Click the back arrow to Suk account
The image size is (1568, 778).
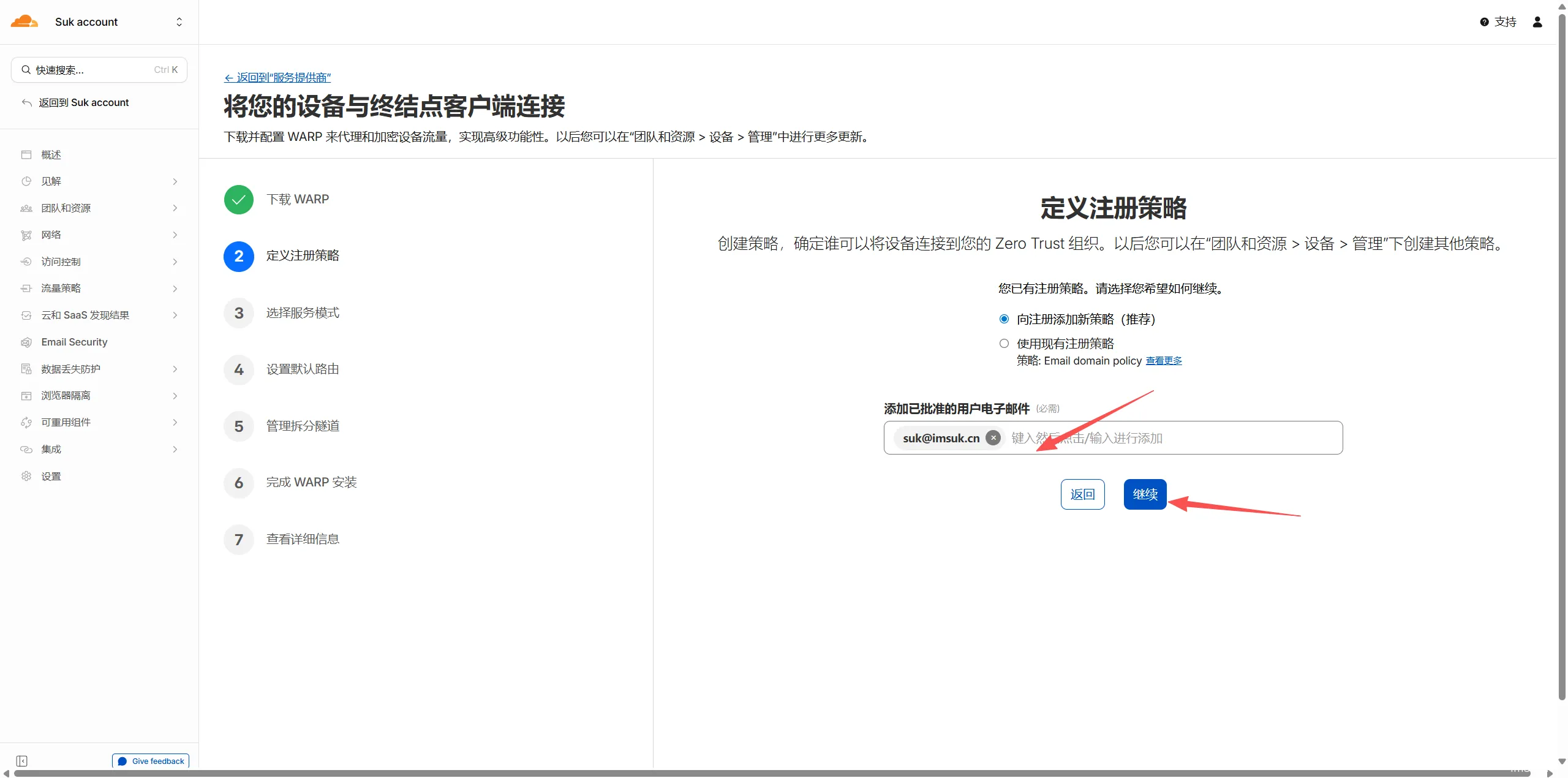tap(26, 102)
